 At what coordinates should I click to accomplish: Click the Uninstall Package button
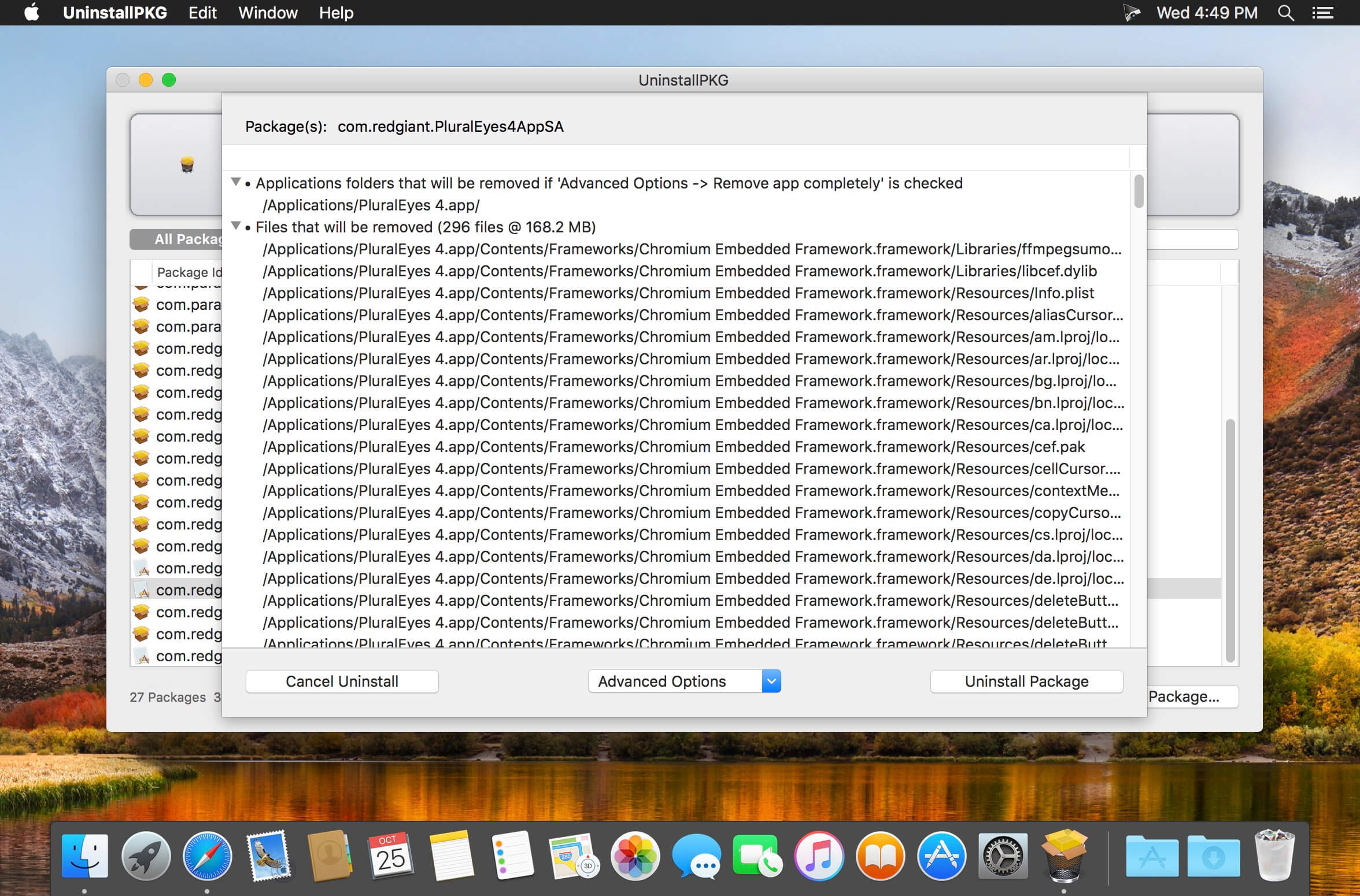[1026, 681]
